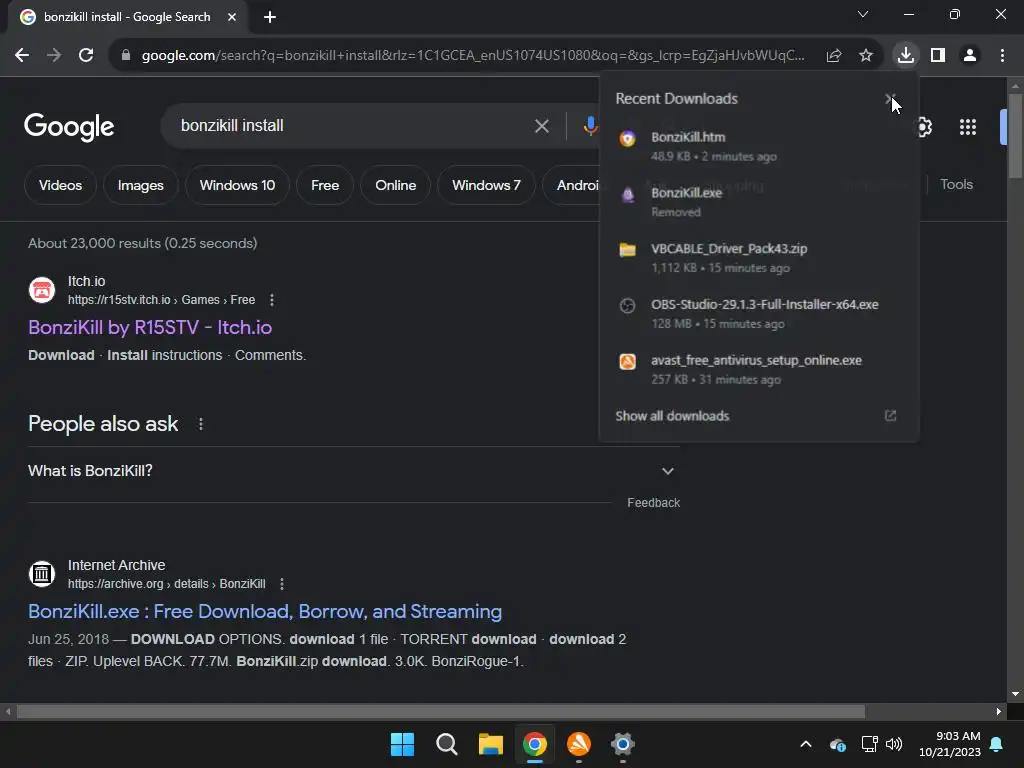Close the bonzikill install tab
Image resolution: width=1024 pixels, height=768 pixels.
232,17
